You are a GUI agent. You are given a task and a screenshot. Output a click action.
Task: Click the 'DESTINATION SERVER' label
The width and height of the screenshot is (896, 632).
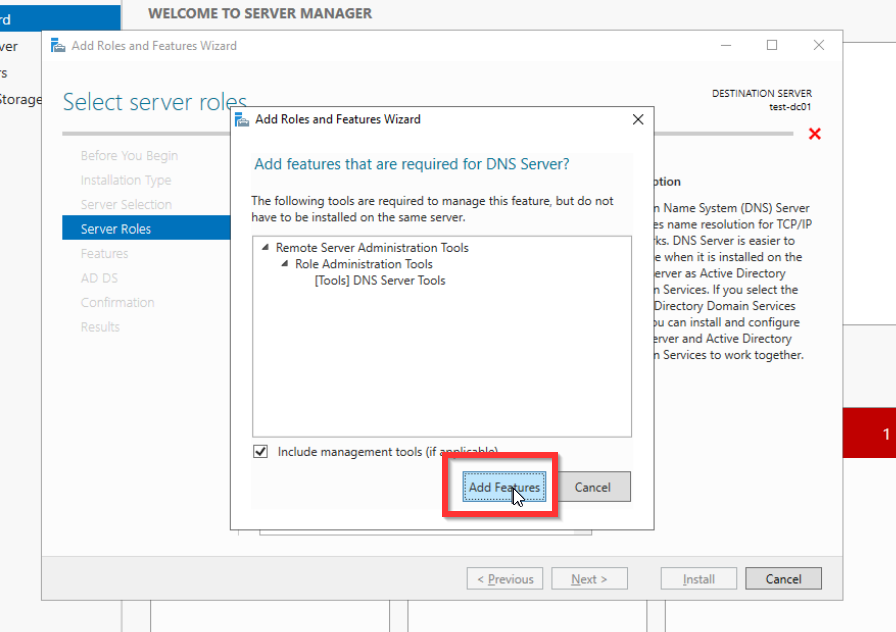pos(762,93)
